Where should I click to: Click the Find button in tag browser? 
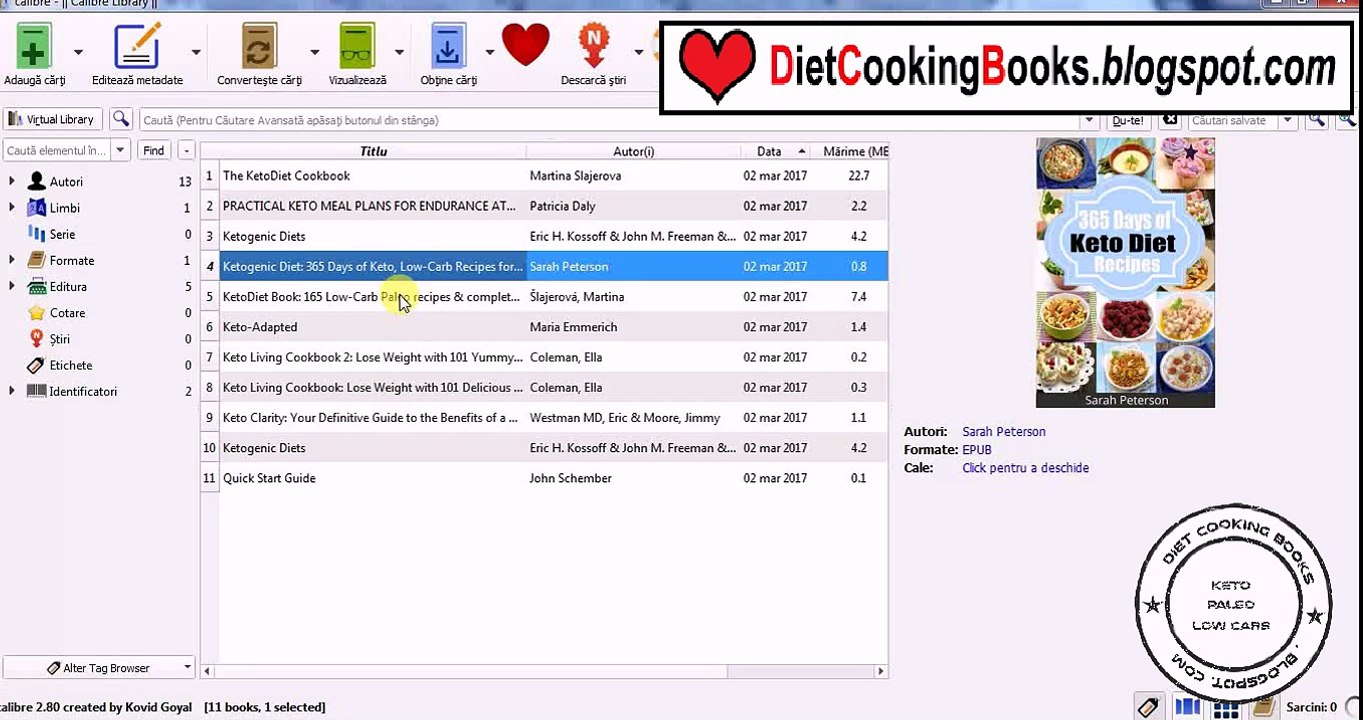pyautogui.click(x=154, y=150)
